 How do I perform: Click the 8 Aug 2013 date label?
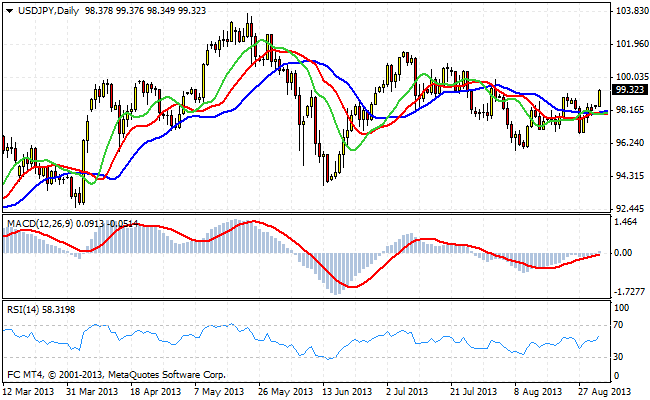pos(538,391)
